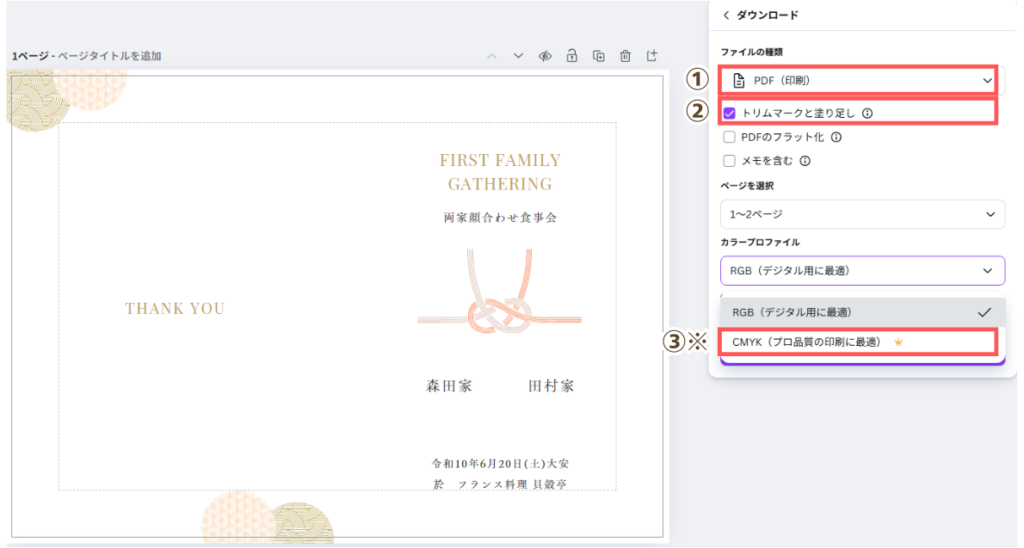Screen dimensions: 1024x548
Task: Go back from the ダウンロード panel
Action: (x=726, y=15)
